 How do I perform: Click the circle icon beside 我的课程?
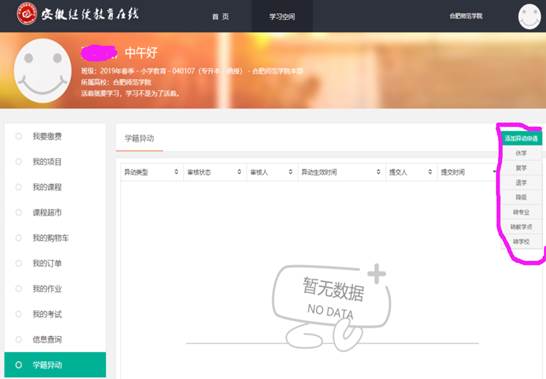click(x=19, y=187)
